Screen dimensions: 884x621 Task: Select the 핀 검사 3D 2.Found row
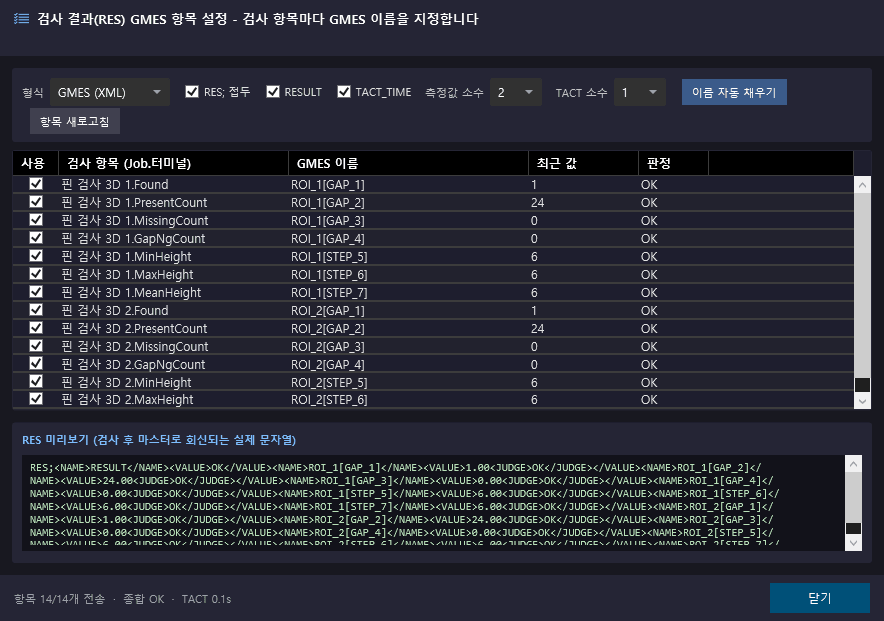[x=433, y=310]
